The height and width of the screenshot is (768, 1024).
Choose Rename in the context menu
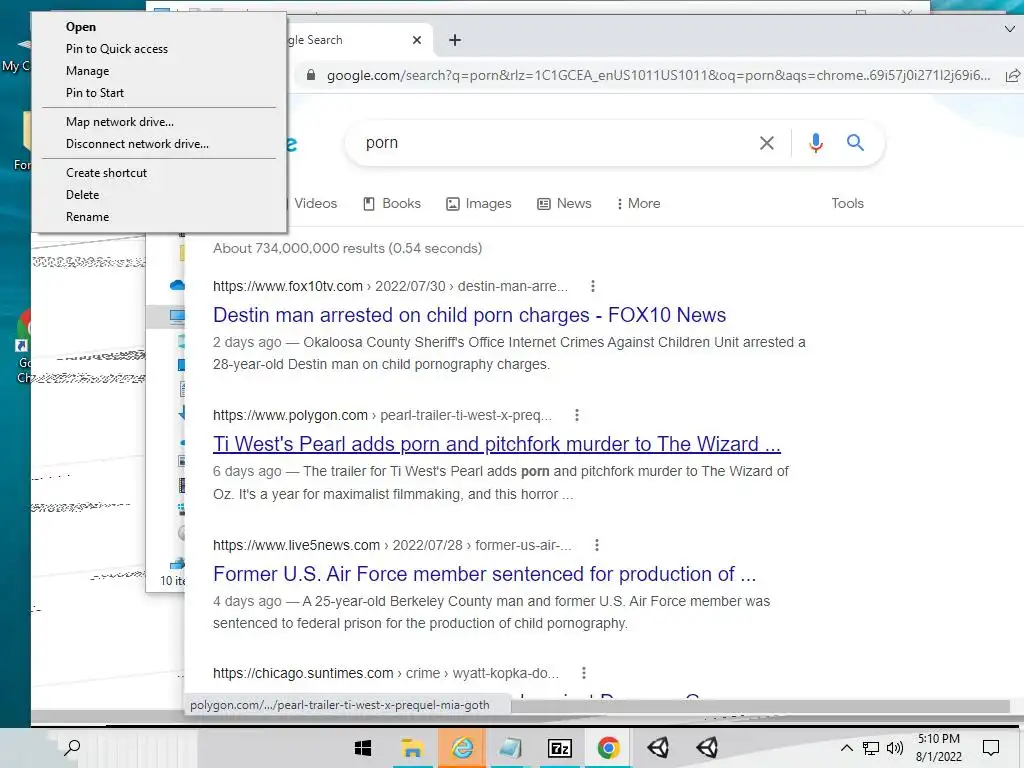point(88,217)
